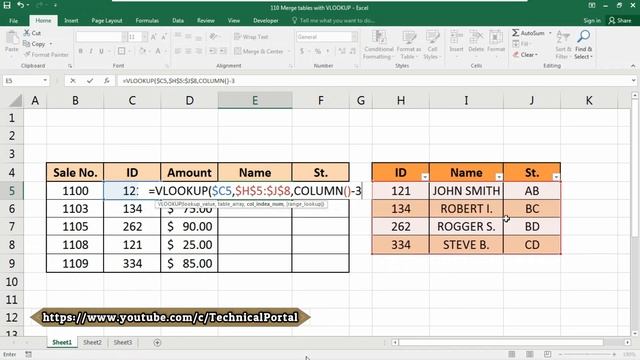This screenshot has width=640, height=360.
Task: Click Sign in link
Action: [x=592, y=20]
